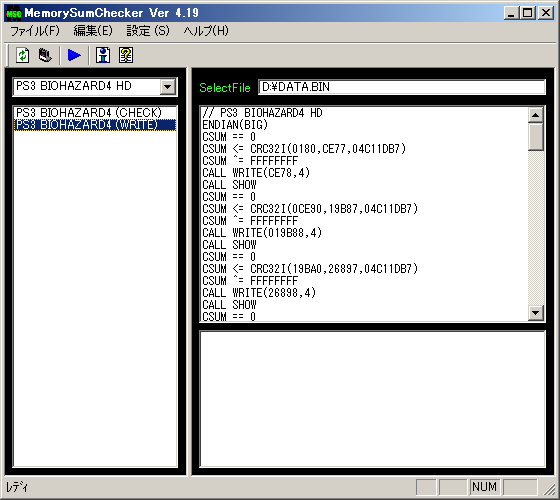
Task: Open the 設定(S) menu
Action: pos(148,31)
